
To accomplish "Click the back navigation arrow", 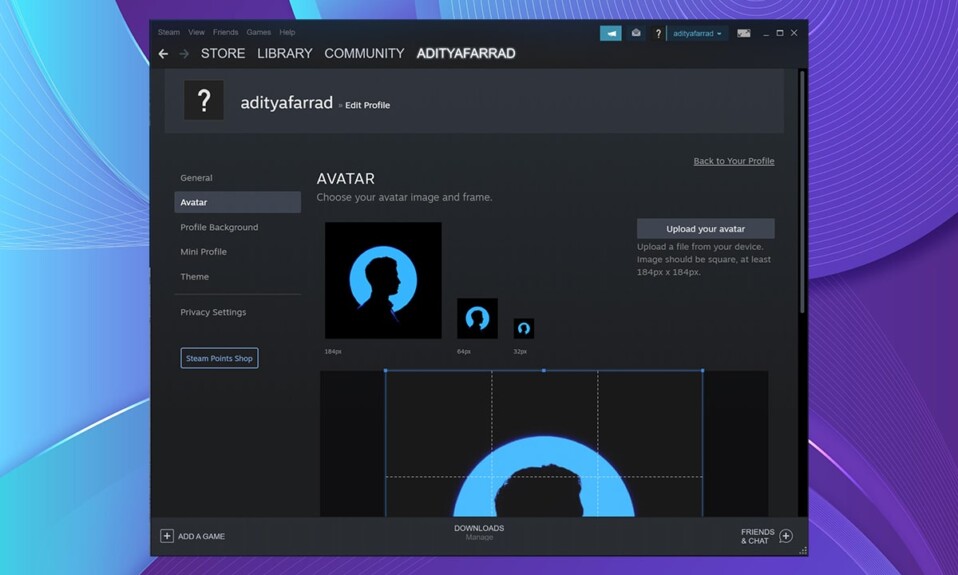I will pos(163,54).
